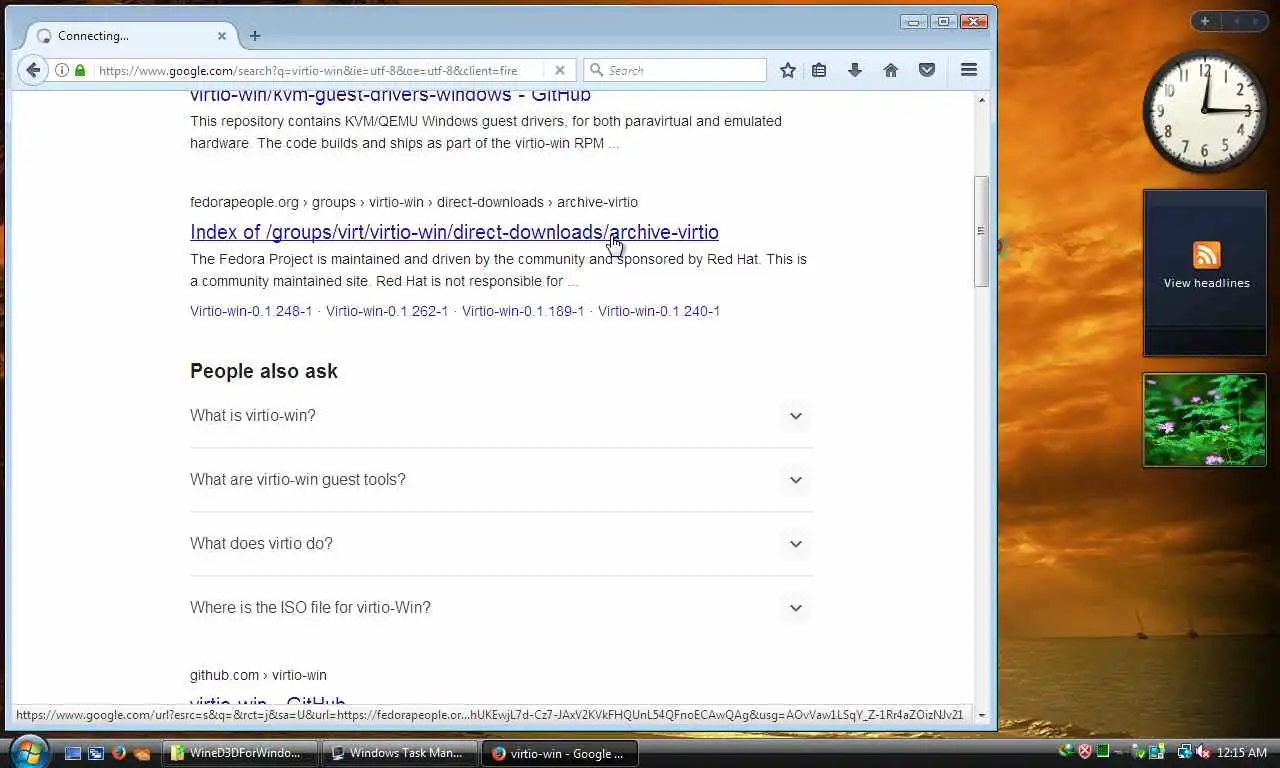Click View headlines in feed gadget
1280x768 pixels.
pyautogui.click(x=1206, y=283)
